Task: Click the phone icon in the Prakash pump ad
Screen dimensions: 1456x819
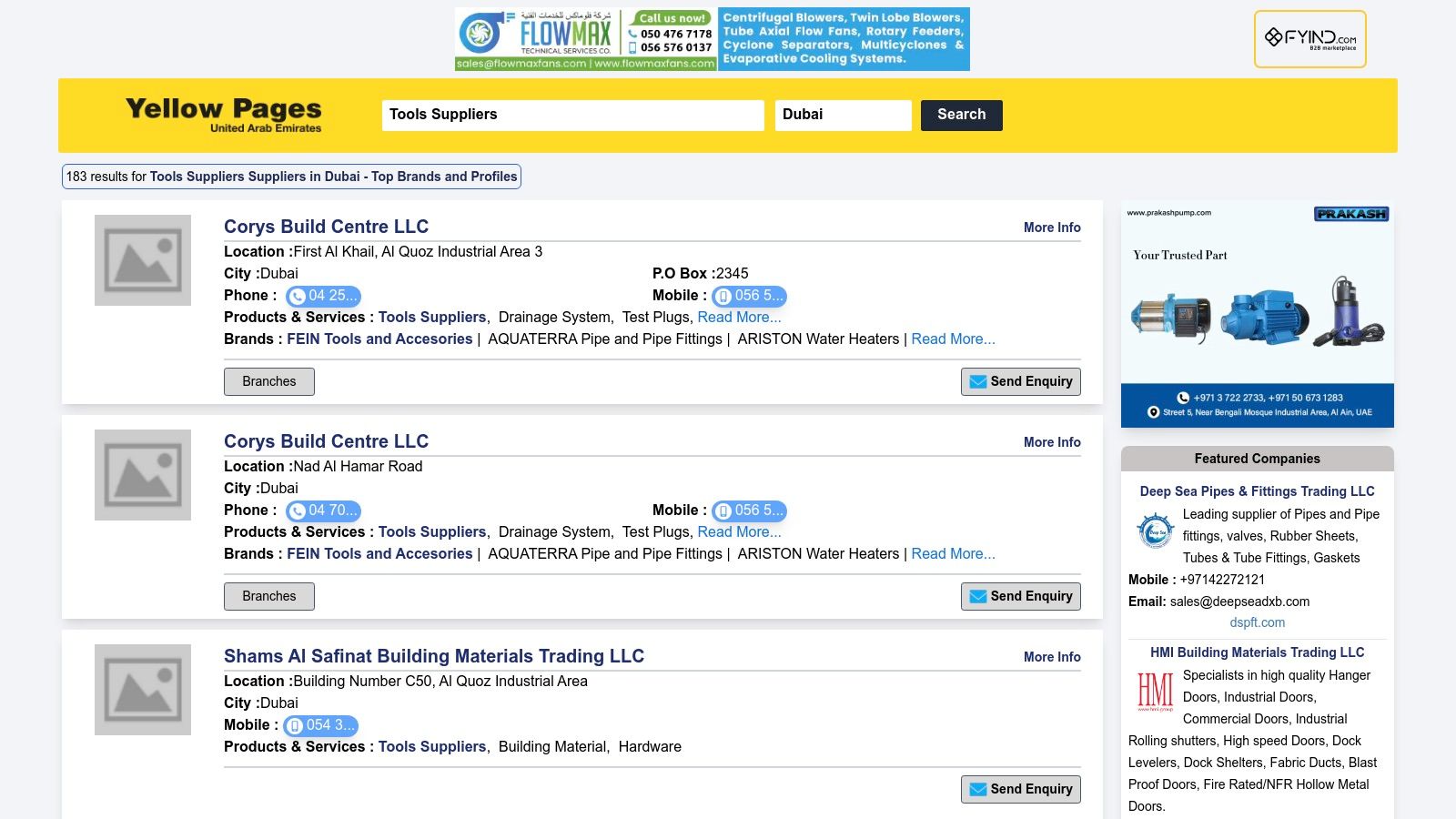Action: 1183,397
